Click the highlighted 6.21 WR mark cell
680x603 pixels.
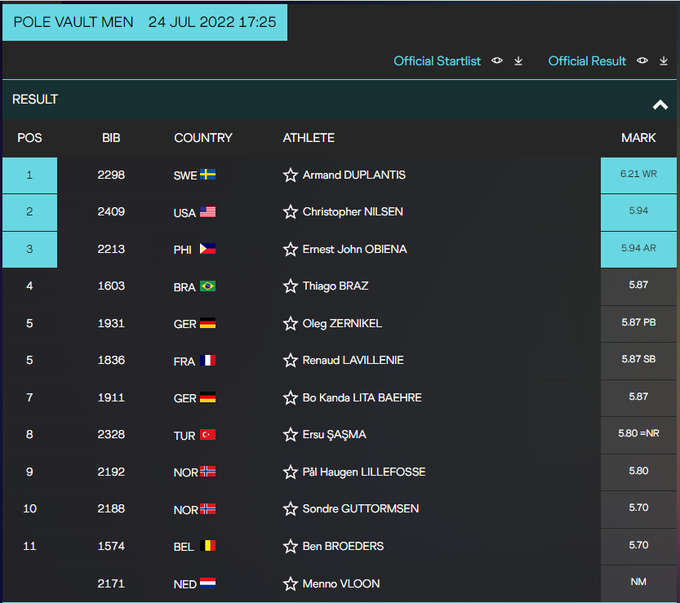coord(638,175)
